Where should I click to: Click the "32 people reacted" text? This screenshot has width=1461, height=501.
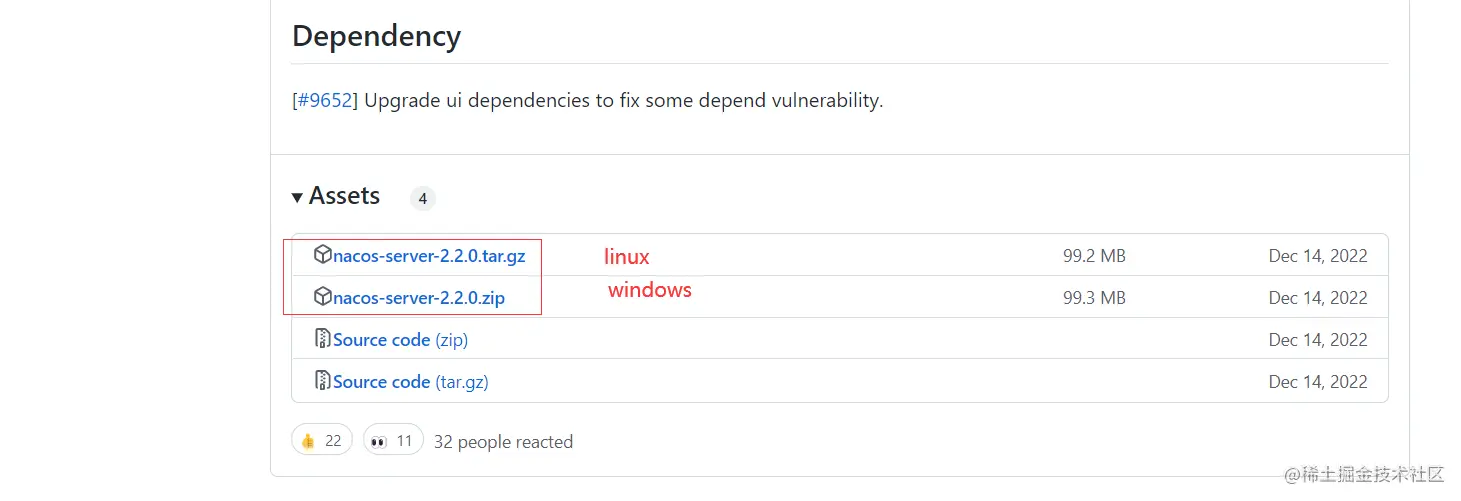point(503,442)
